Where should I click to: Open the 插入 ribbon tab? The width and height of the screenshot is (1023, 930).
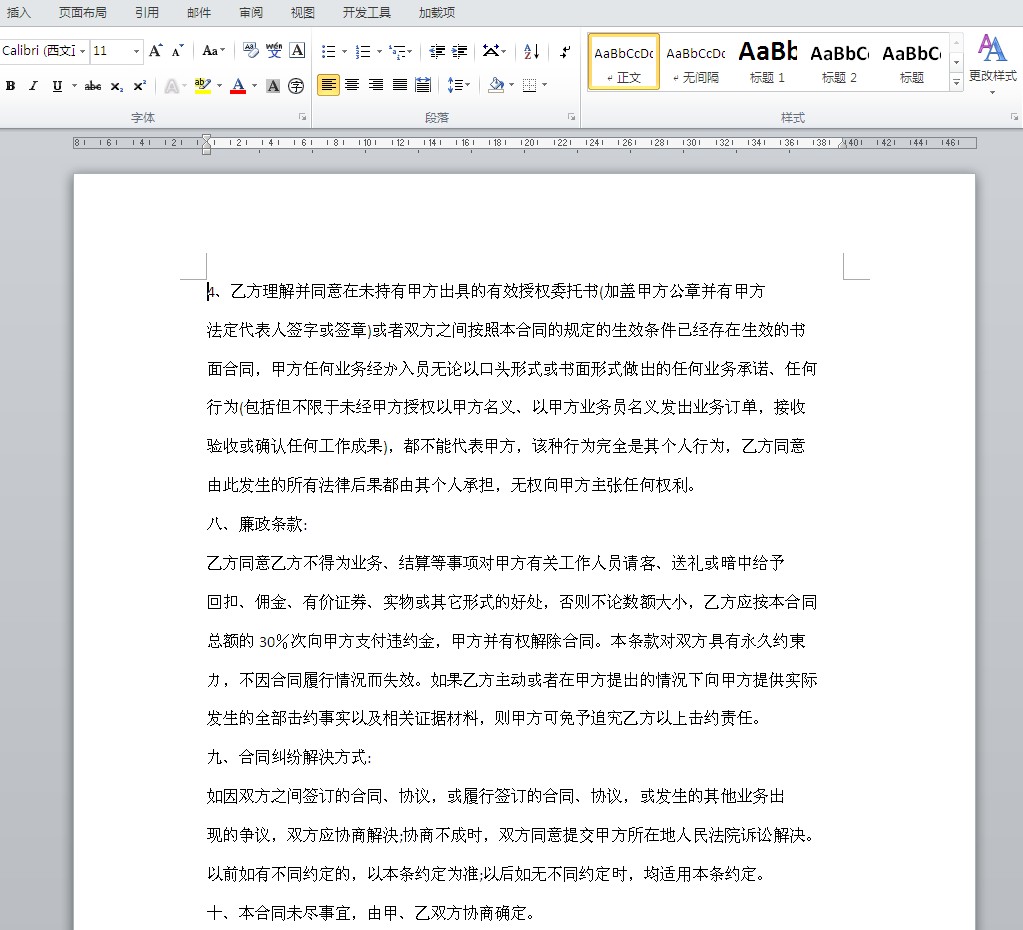point(19,12)
